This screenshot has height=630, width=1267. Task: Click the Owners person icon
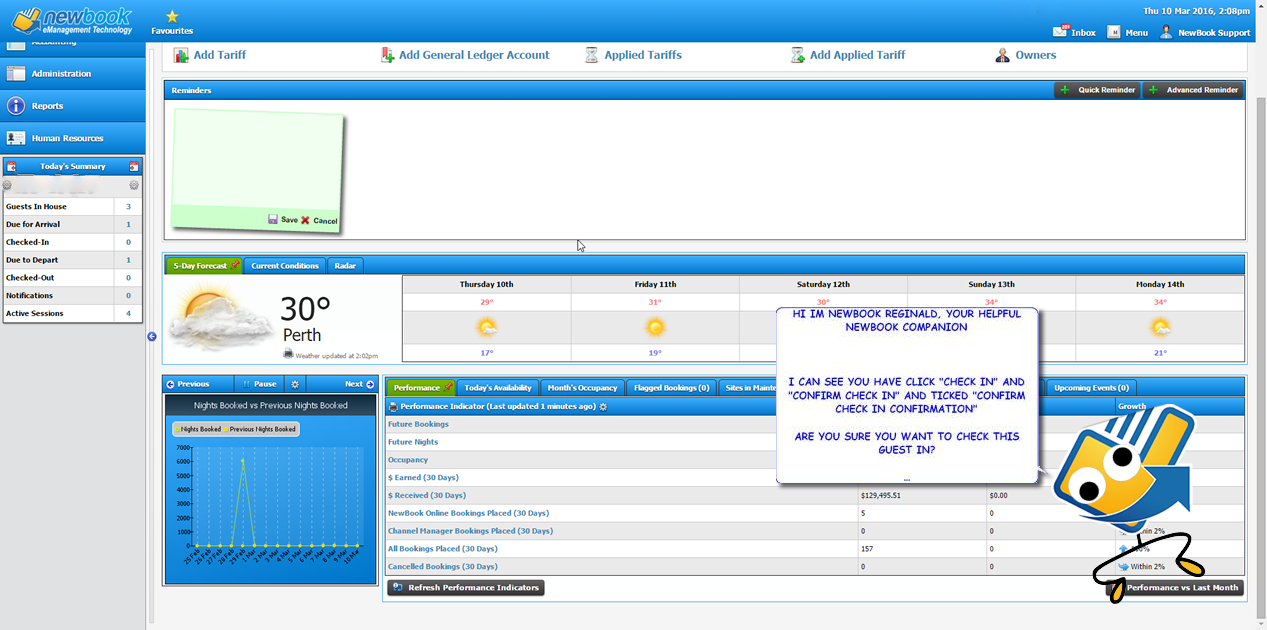pos(1002,55)
